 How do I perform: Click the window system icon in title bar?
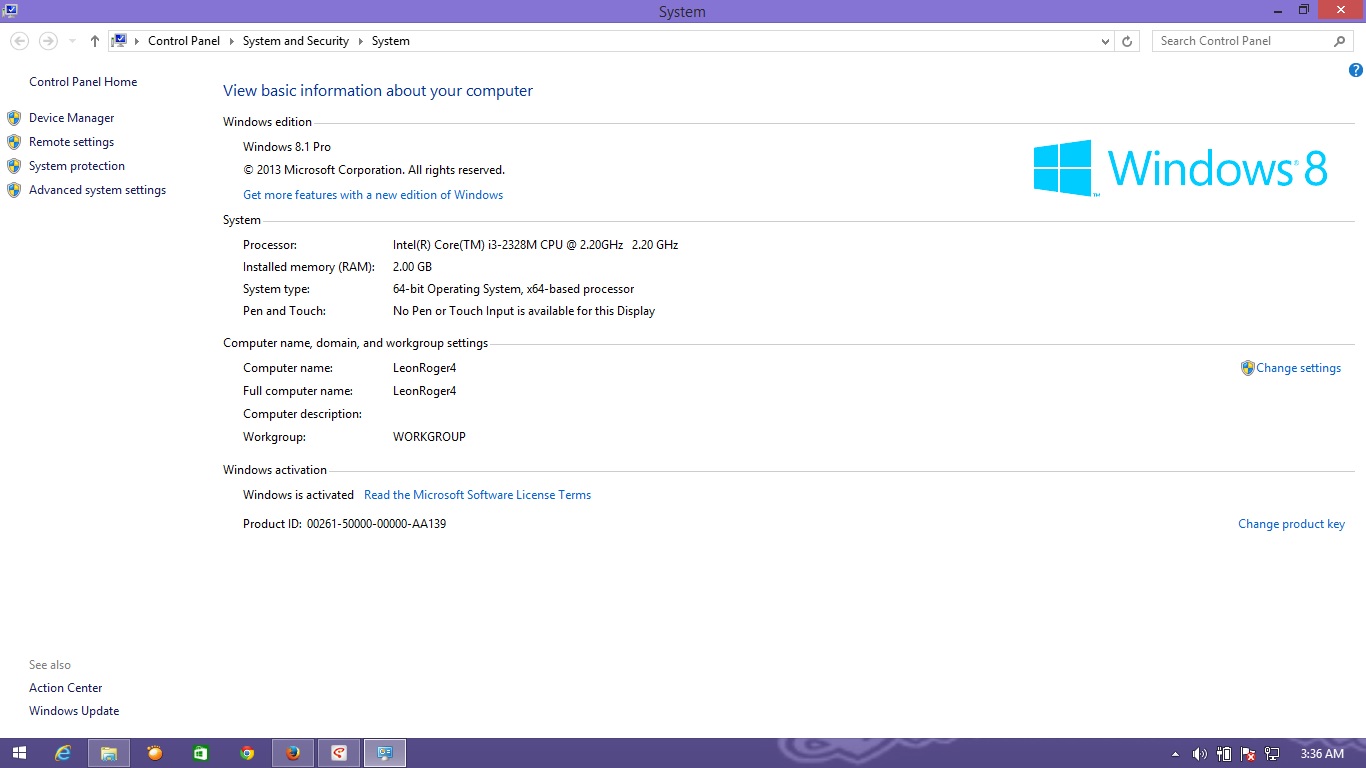coord(9,10)
